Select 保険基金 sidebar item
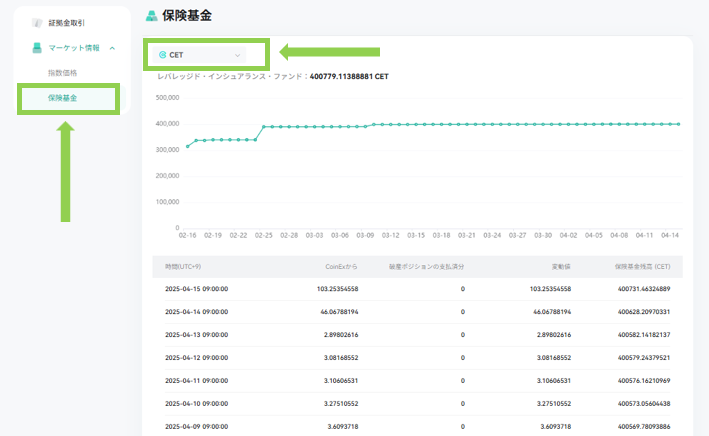The height and width of the screenshot is (436, 709). pos(62,98)
